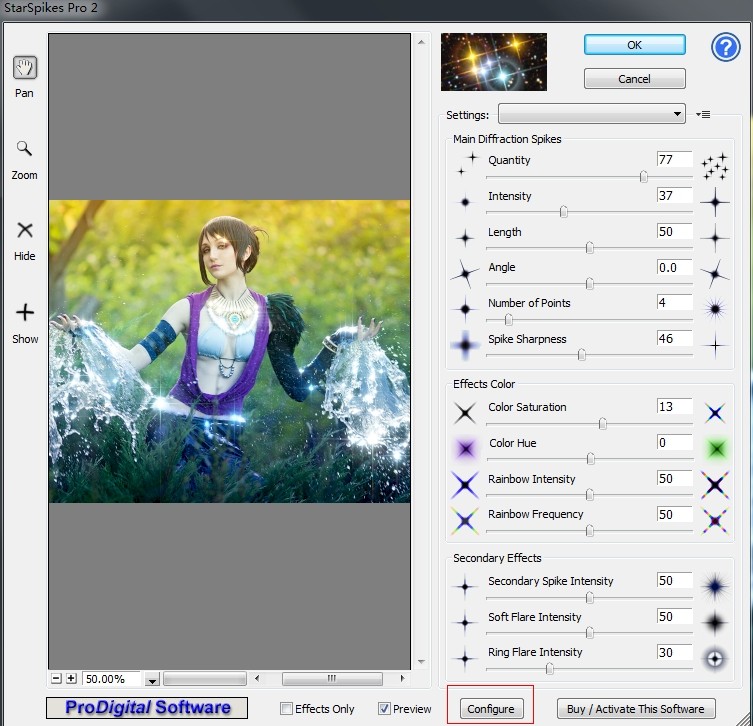Click the green Color Hue icon
The width and height of the screenshot is (753, 726).
click(x=716, y=449)
